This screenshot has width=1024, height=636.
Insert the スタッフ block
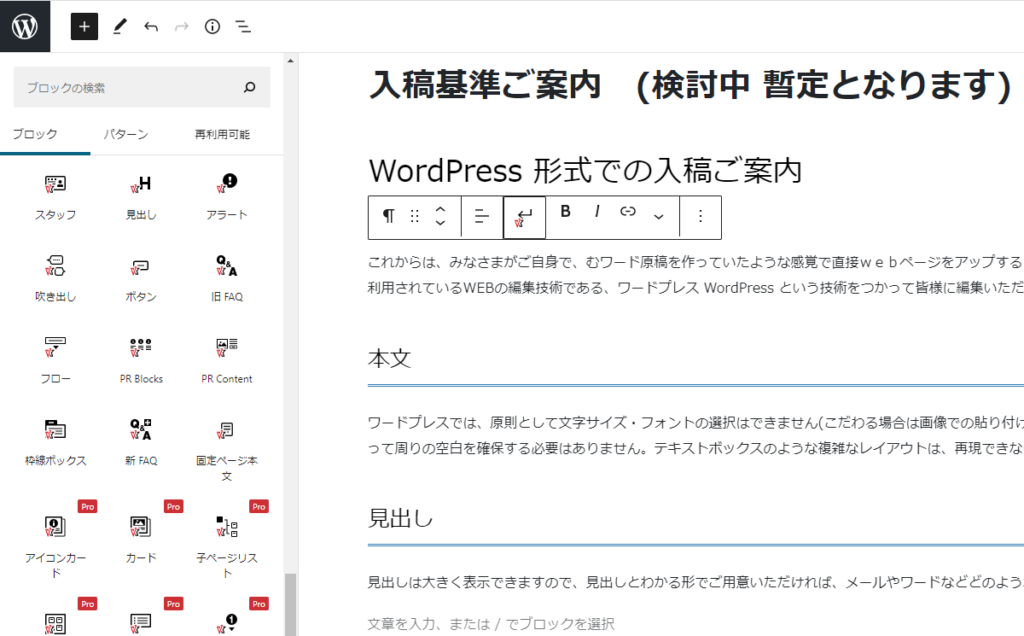55,195
